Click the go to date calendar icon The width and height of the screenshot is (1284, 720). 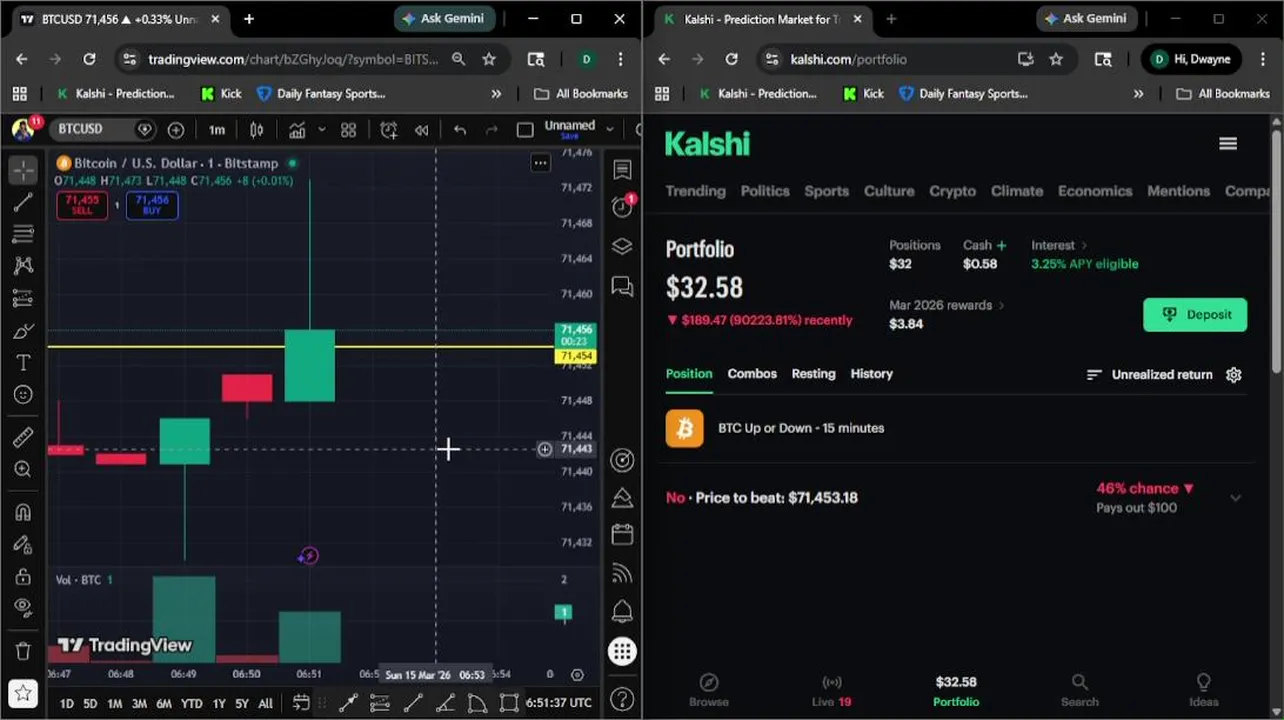[301, 703]
